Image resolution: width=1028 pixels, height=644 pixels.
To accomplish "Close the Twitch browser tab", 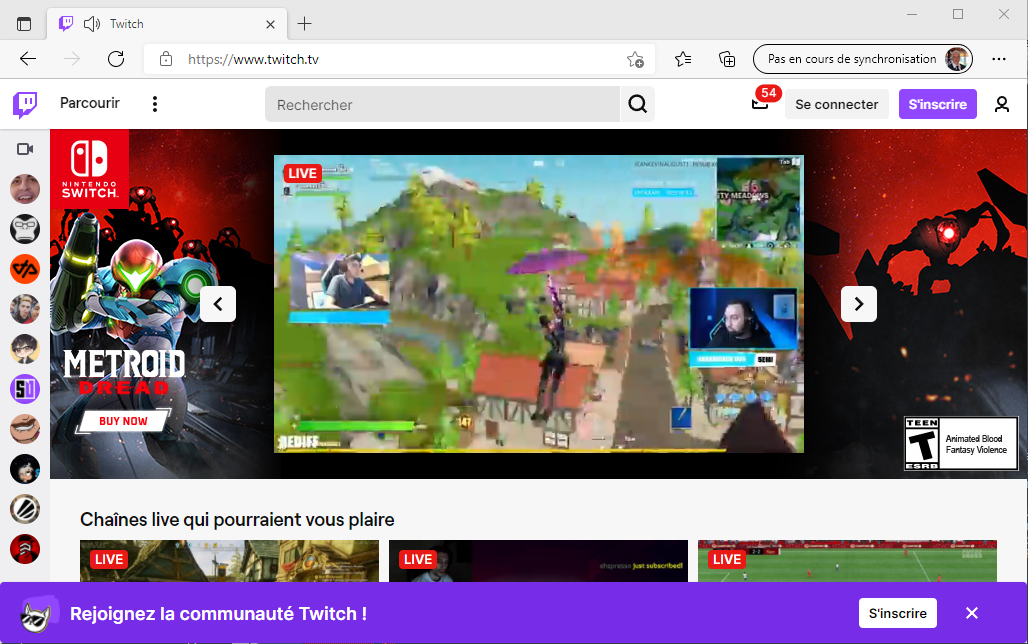I will (x=270, y=24).
